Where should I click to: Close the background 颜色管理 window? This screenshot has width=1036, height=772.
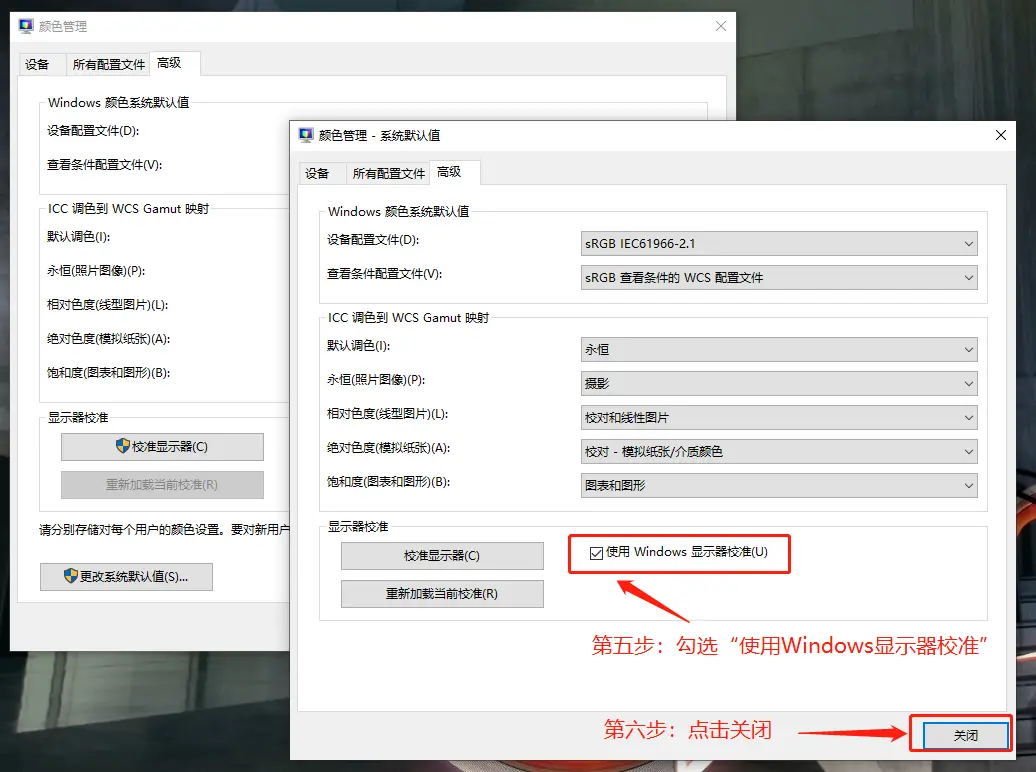click(721, 26)
